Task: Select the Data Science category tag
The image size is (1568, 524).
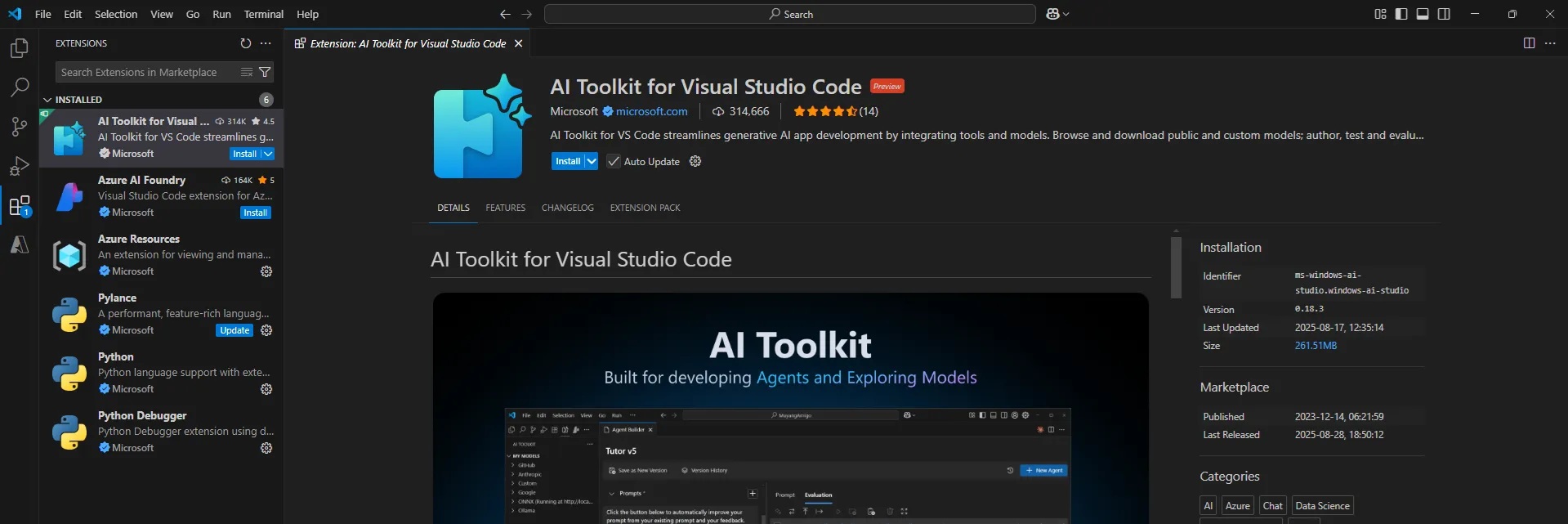Action: click(x=1322, y=506)
